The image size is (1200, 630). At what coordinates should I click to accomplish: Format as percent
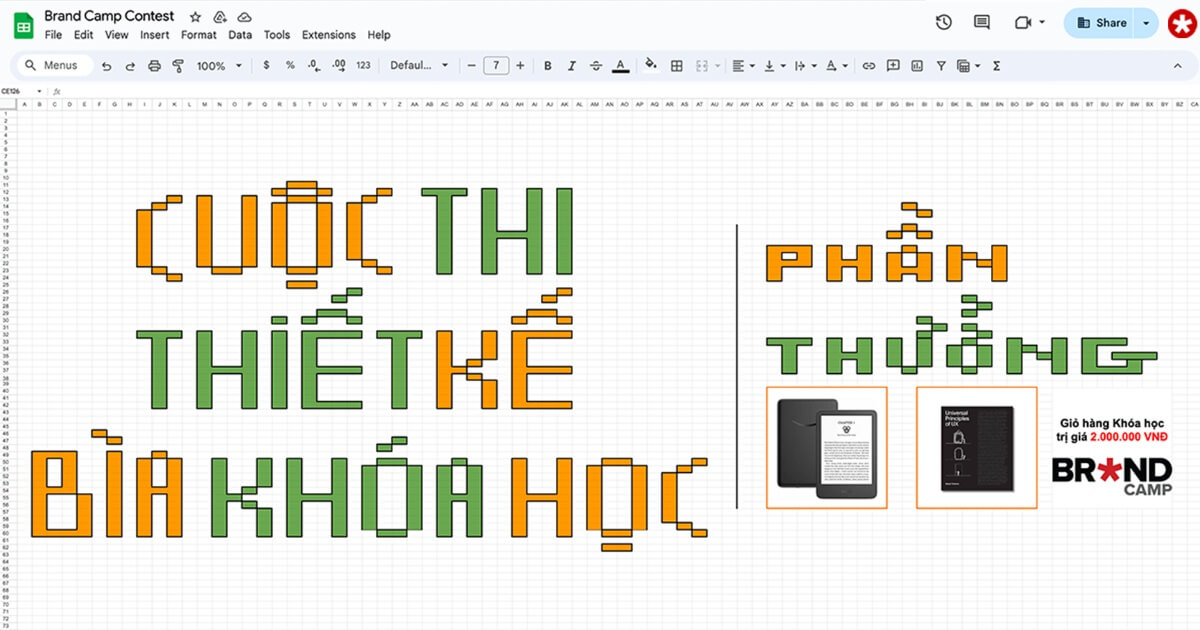pos(290,66)
